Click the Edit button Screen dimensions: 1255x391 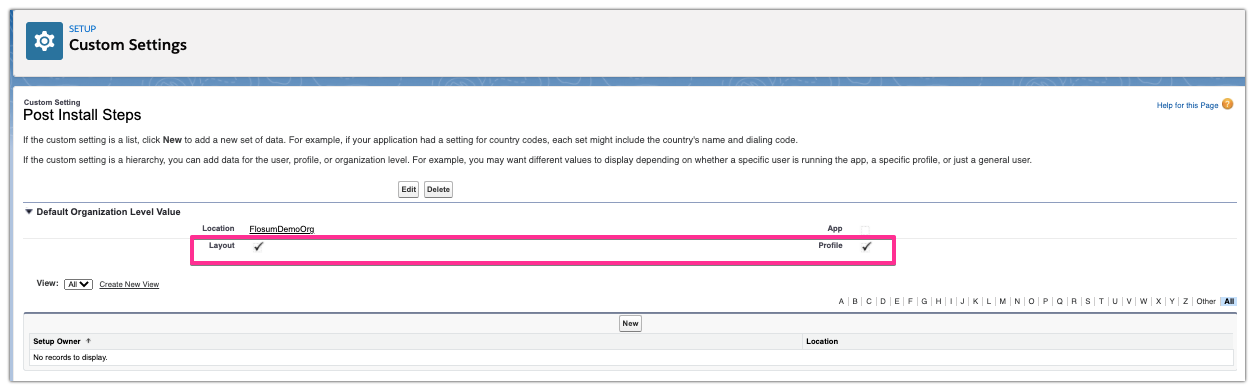(x=408, y=189)
